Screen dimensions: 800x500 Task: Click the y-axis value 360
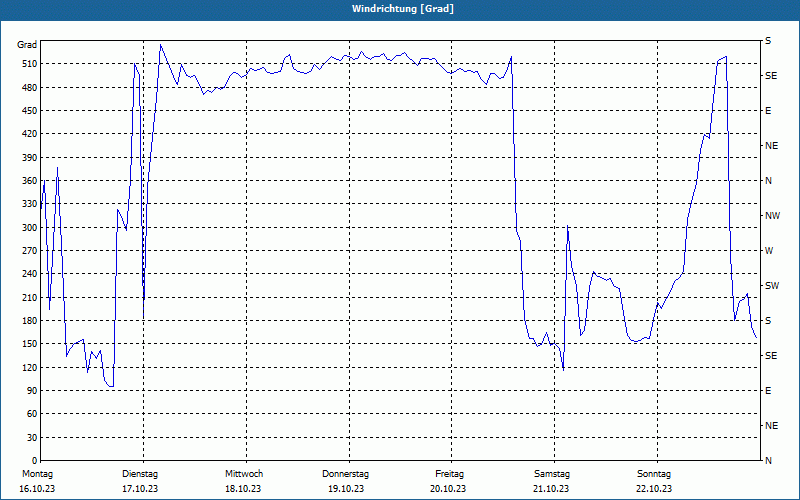(29, 181)
